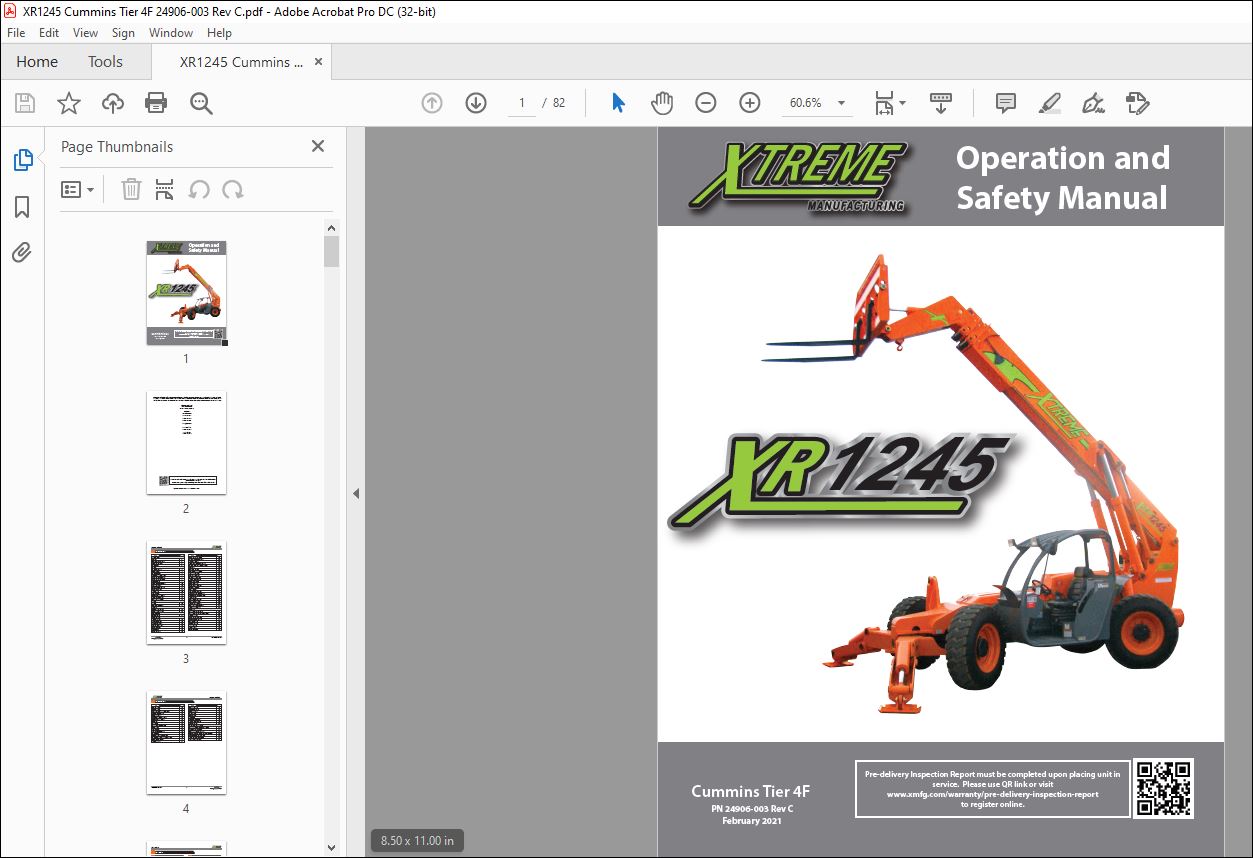
Task: Open the File menu
Action: point(16,33)
